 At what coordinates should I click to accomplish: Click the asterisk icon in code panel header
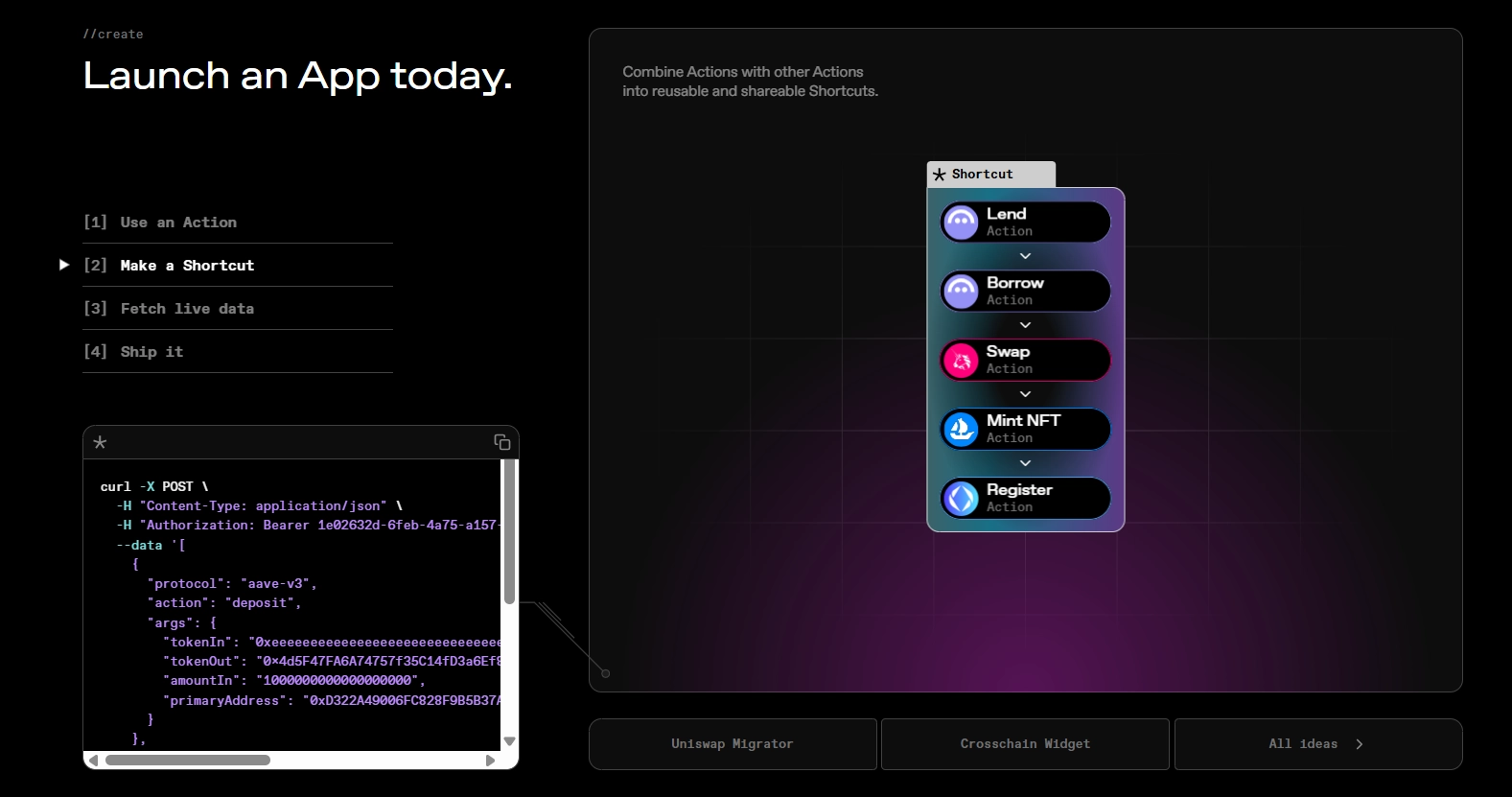(x=100, y=442)
